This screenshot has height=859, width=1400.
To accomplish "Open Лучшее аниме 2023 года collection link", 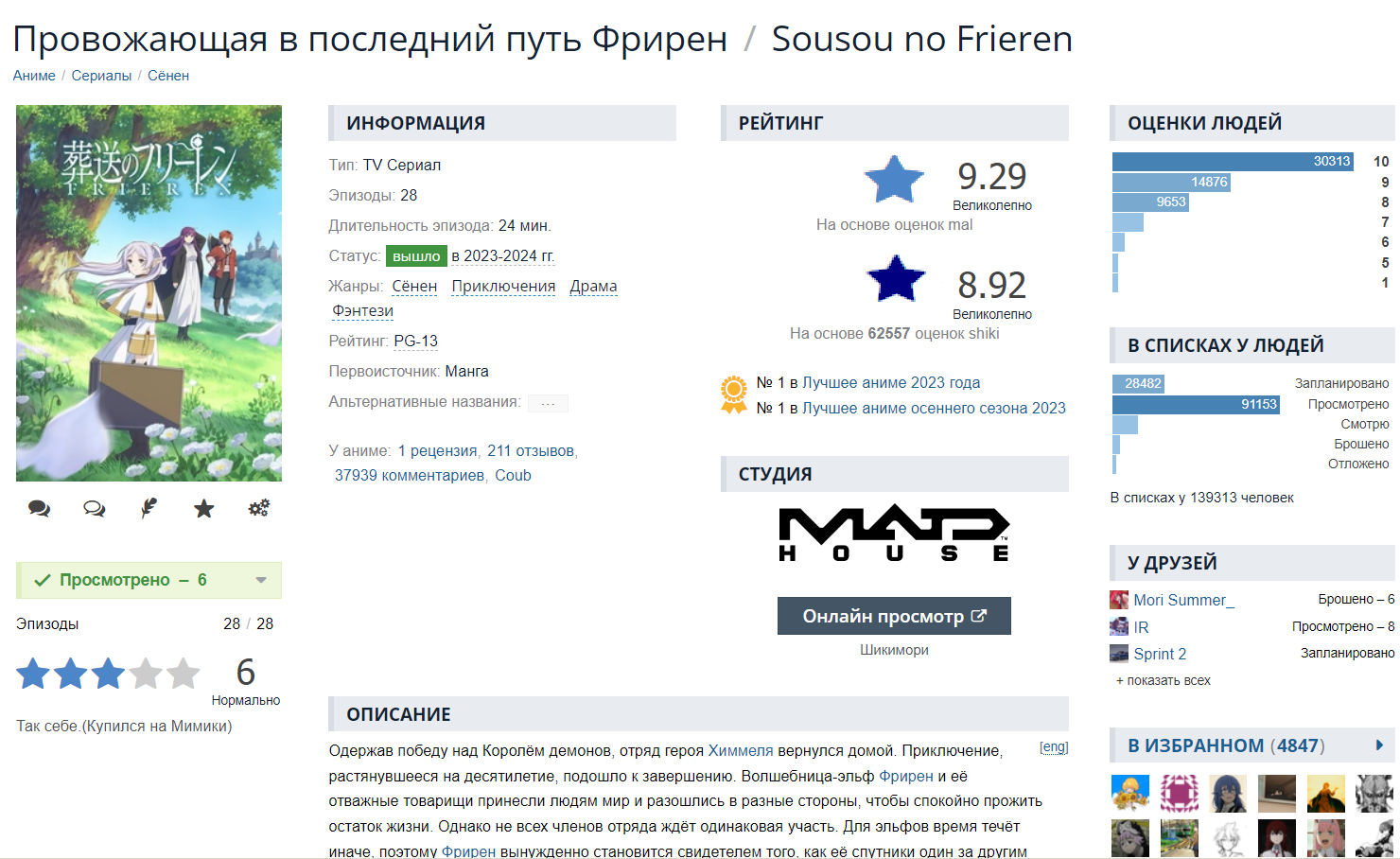I will pyautogui.click(x=891, y=382).
